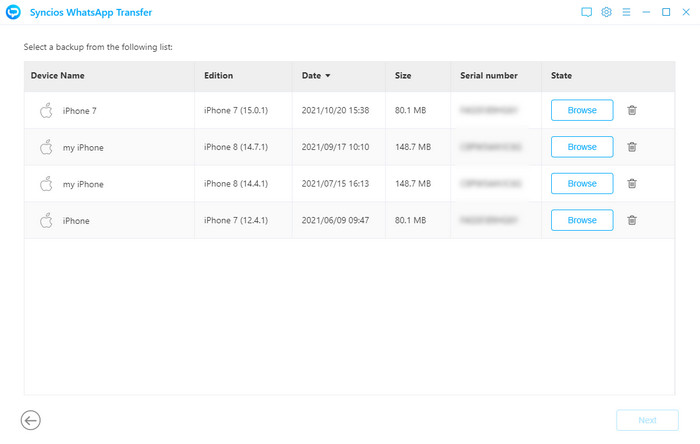700x444 pixels.
Task: Click Apple icon of 14.4.1 backup row
Action: 46,183
